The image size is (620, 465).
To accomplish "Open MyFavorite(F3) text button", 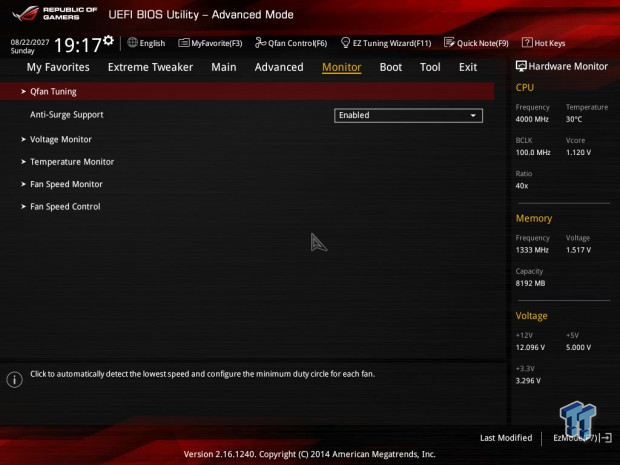I will click(217, 43).
